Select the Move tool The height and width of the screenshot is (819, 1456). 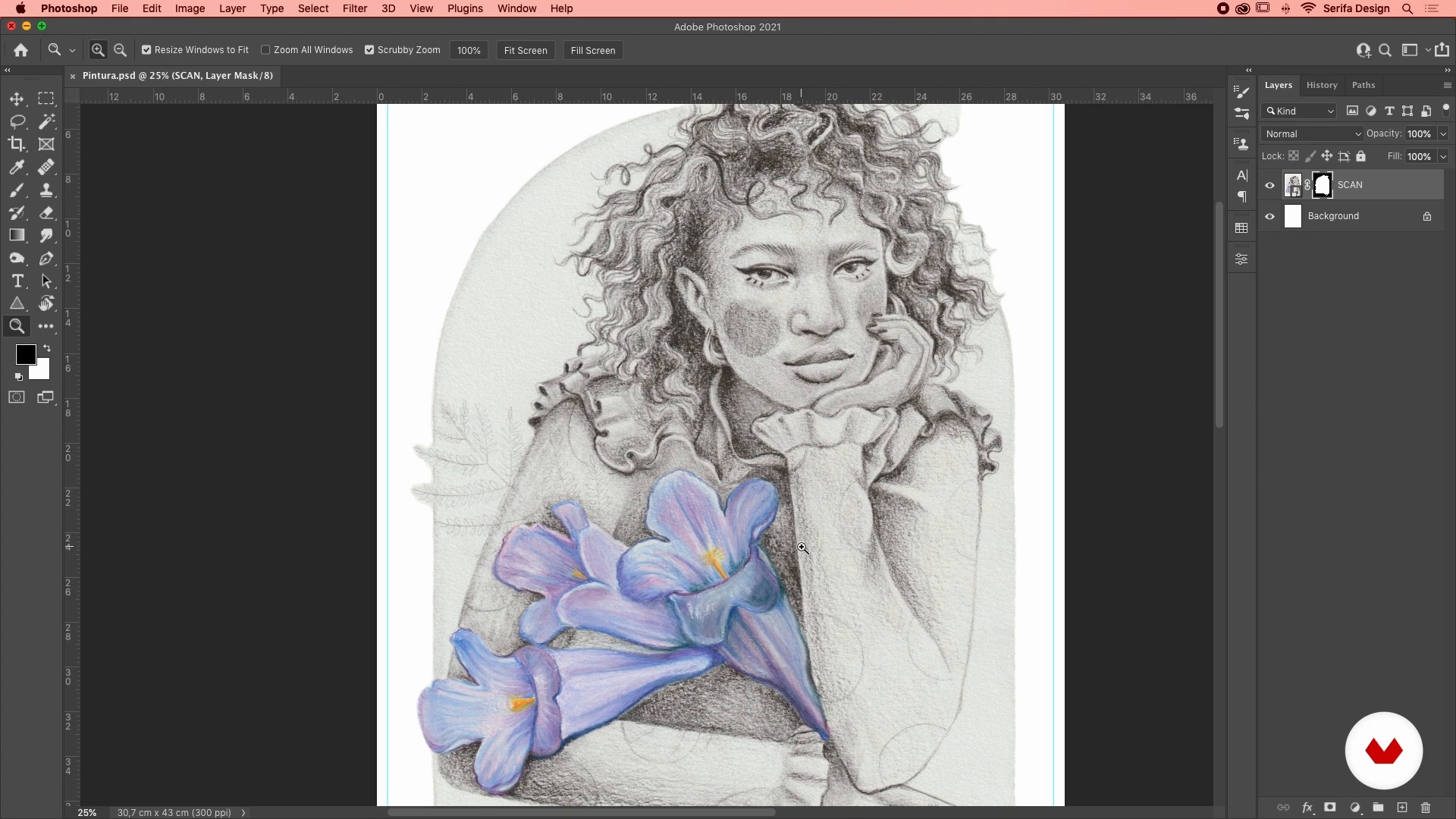17,99
